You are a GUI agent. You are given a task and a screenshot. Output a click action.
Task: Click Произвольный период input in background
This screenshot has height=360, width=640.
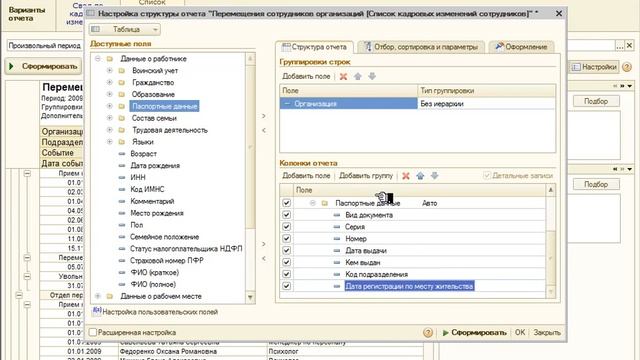(45, 46)
